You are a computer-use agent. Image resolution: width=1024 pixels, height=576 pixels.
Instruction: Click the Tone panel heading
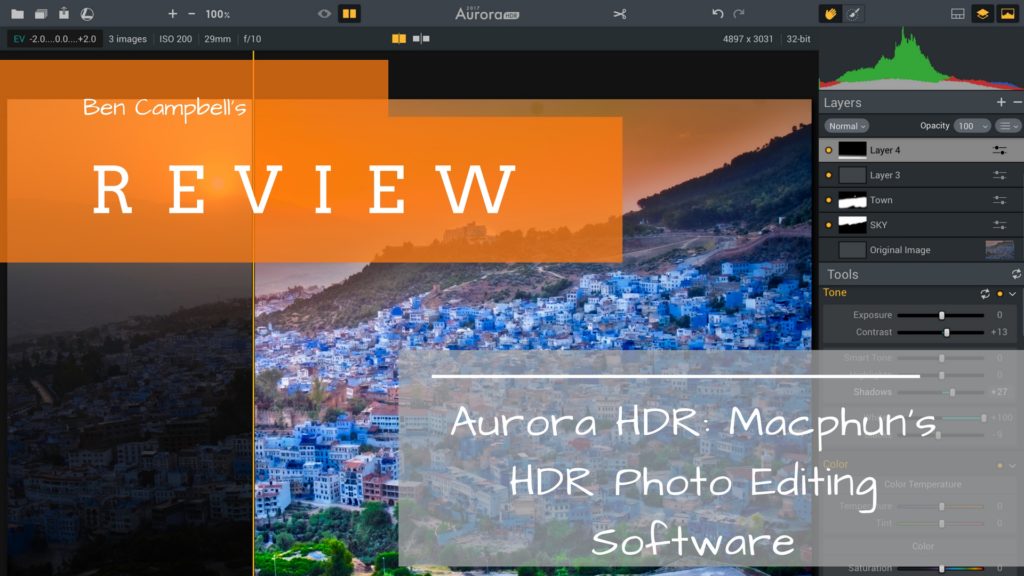835,293
